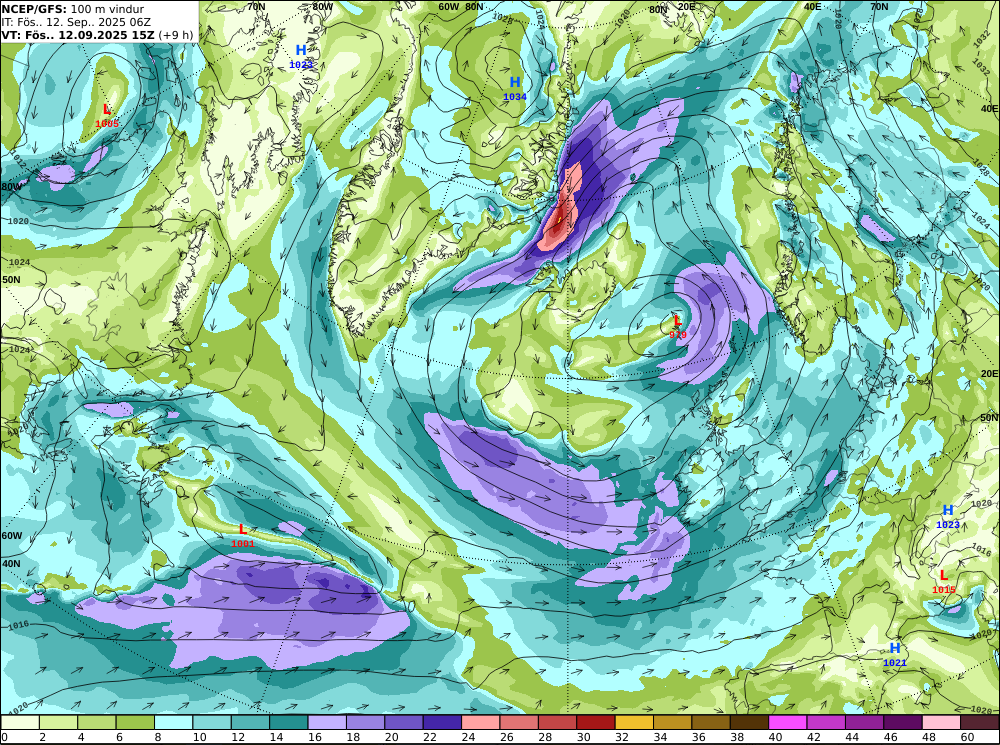Click the '40N' latitude label on left edge
The height and width of the screenshot is (745, 1000).
point(11,564)
